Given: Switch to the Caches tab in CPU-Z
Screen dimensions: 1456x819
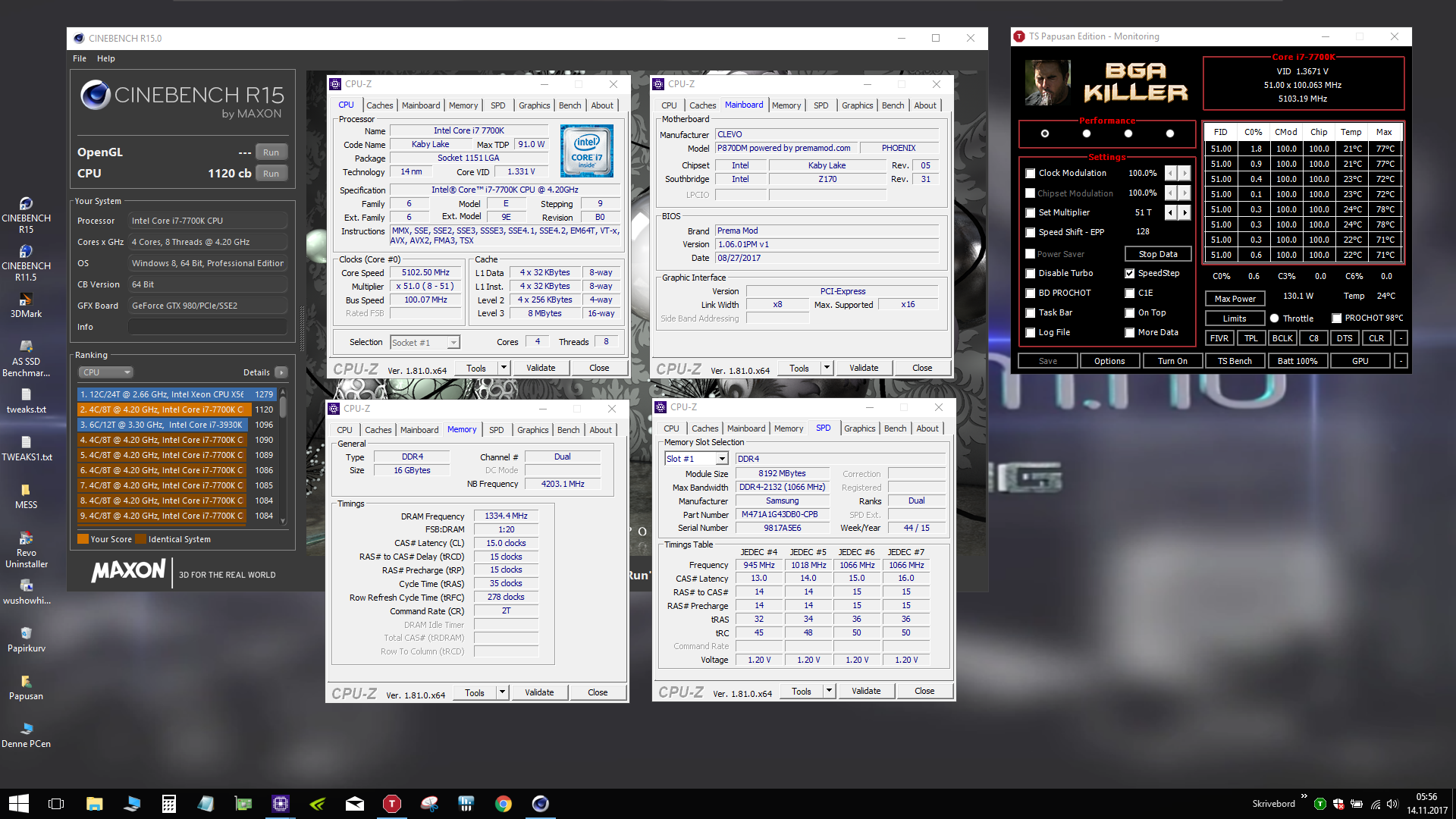Looking at the screenshot, I should tap(379, 105).
